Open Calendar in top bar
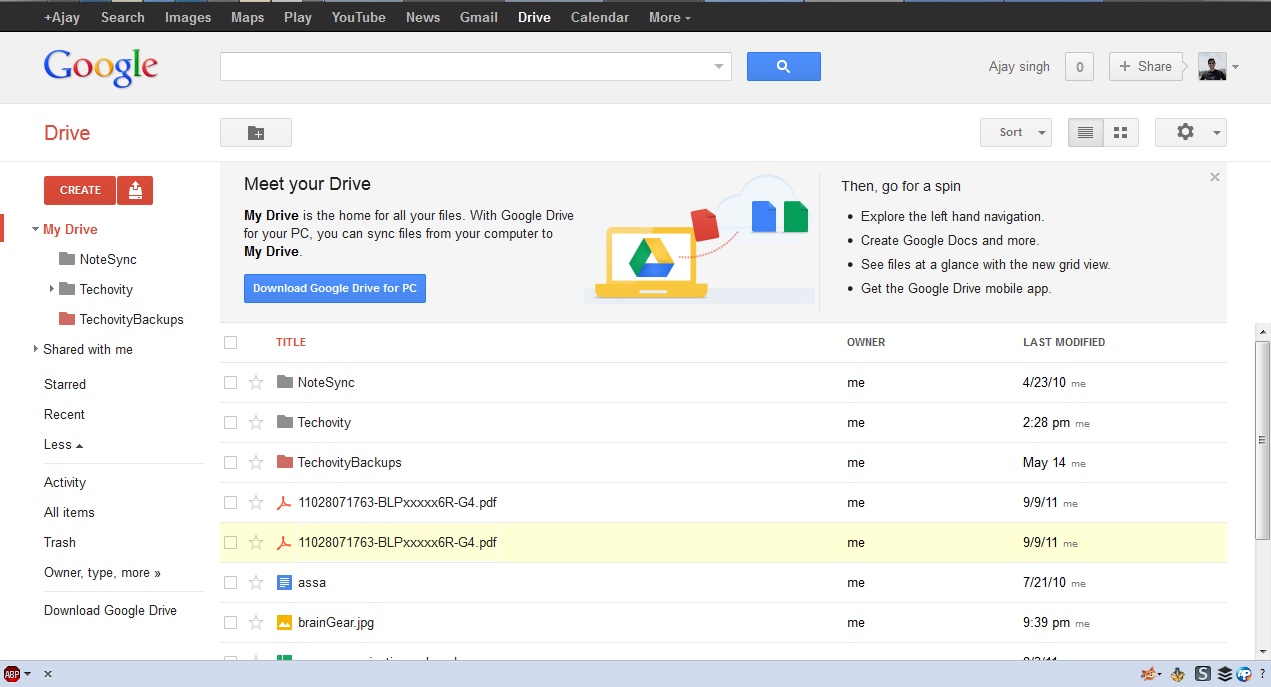Viewport: 1271px width, 687px height. (600, 17)
